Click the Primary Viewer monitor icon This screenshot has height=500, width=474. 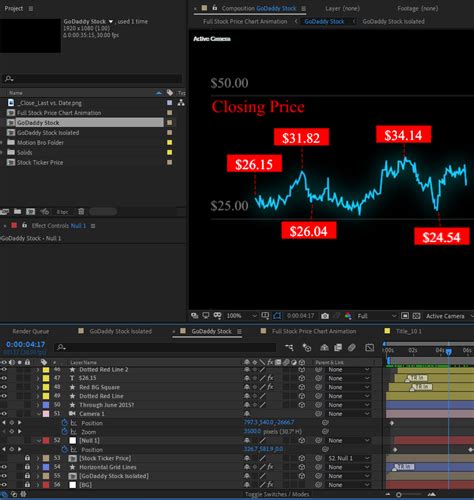[x=206, y=316]
